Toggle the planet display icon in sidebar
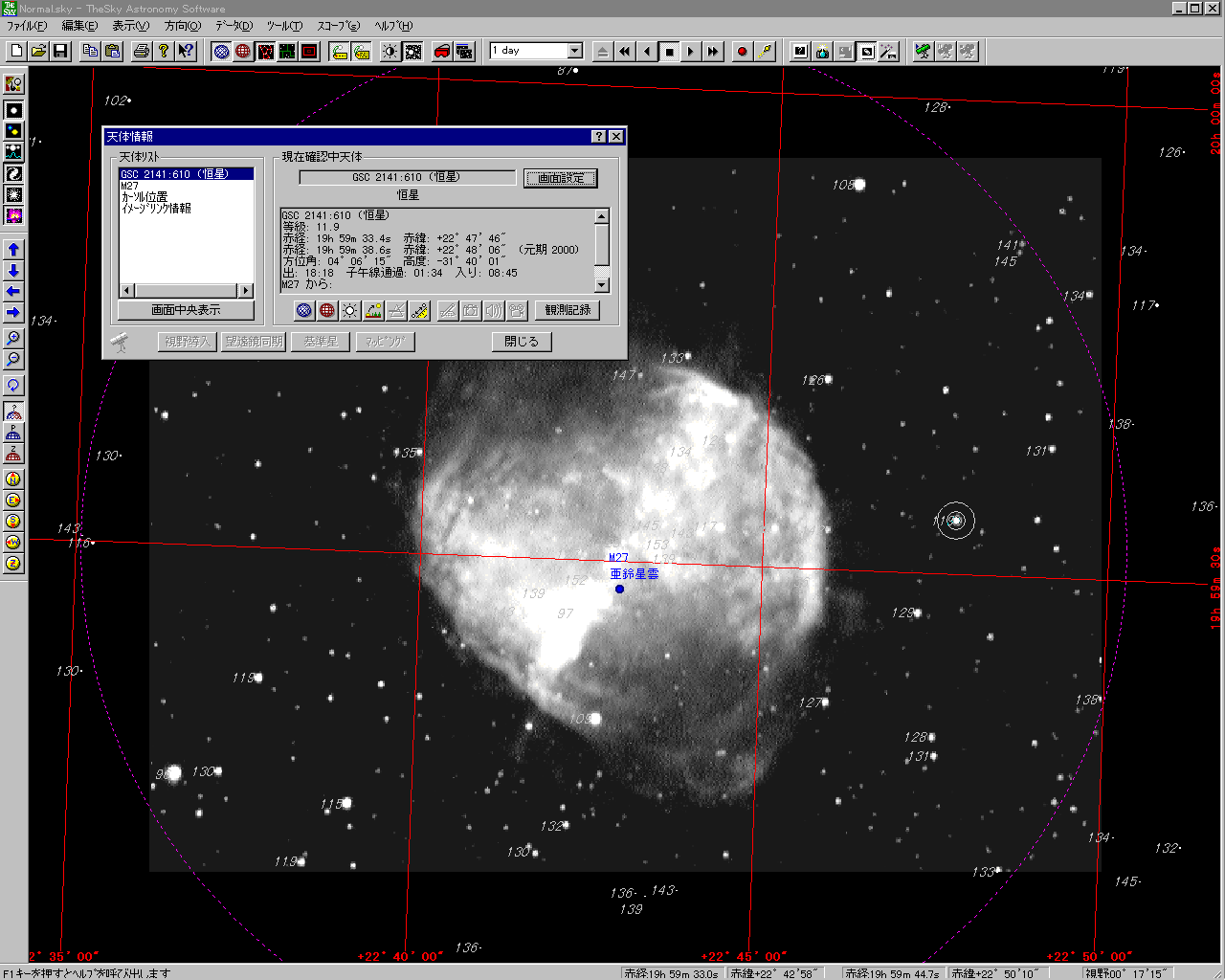This screenshot has width=1225, height=980. tap(13, 131)
